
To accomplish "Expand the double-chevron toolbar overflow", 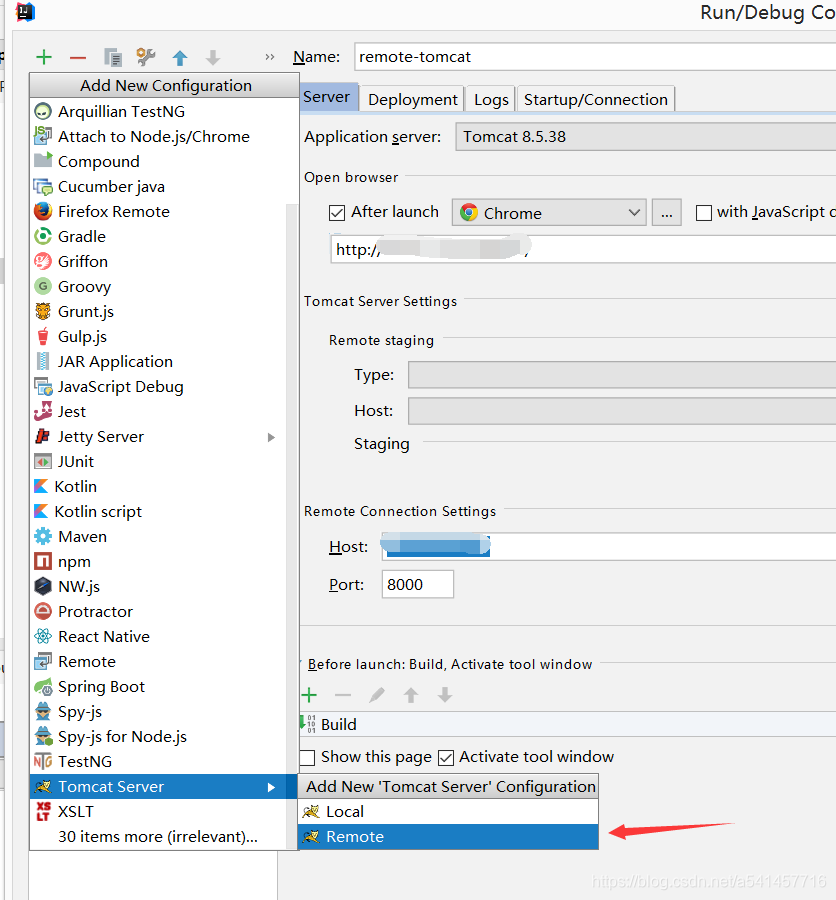I will (270, 57).
